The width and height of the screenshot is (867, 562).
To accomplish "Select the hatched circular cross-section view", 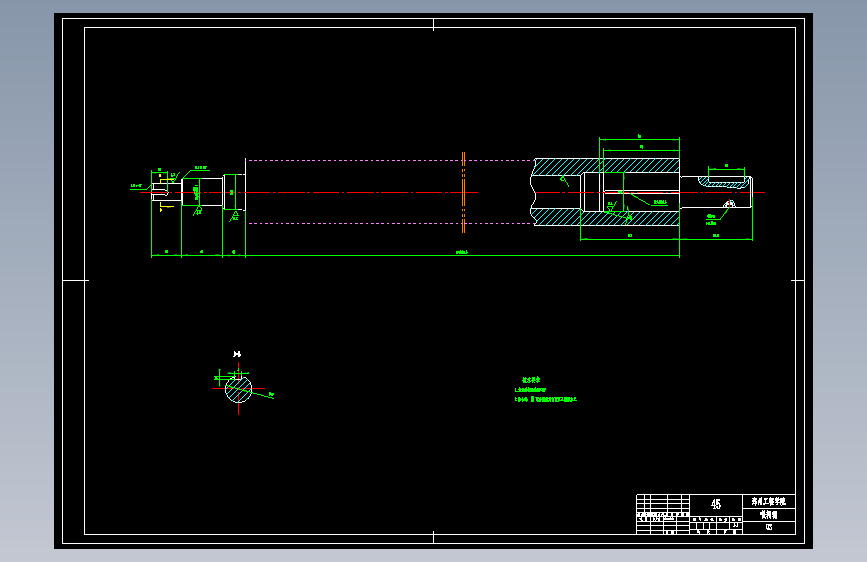I will click(238, 389).
